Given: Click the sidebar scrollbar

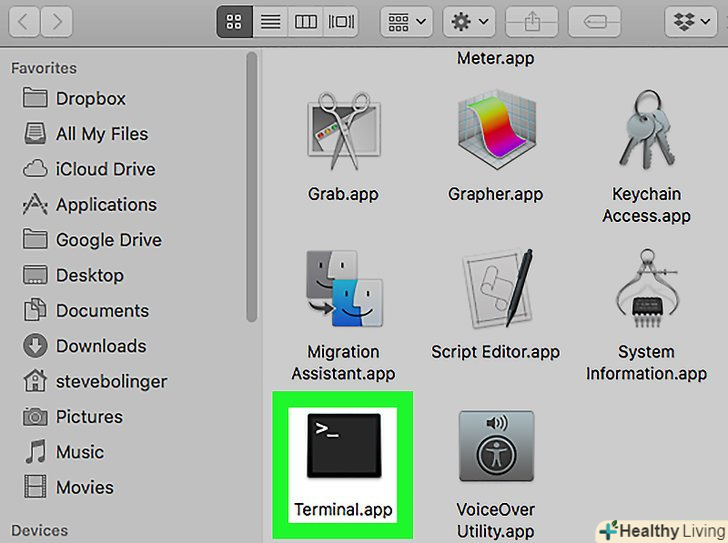Looking at the screenshot, I should tap(252, 187).
